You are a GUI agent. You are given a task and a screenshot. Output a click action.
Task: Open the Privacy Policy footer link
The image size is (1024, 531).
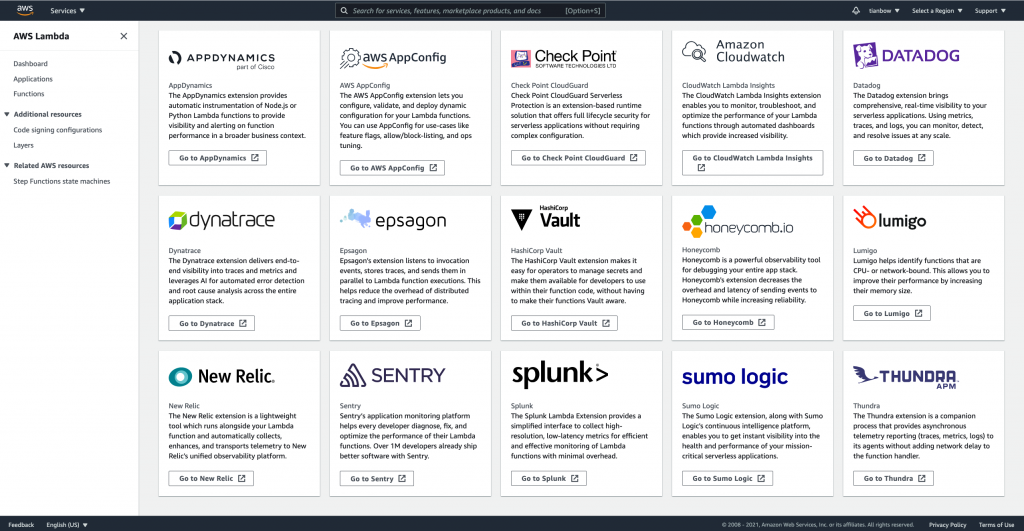[x=948, y=524]
